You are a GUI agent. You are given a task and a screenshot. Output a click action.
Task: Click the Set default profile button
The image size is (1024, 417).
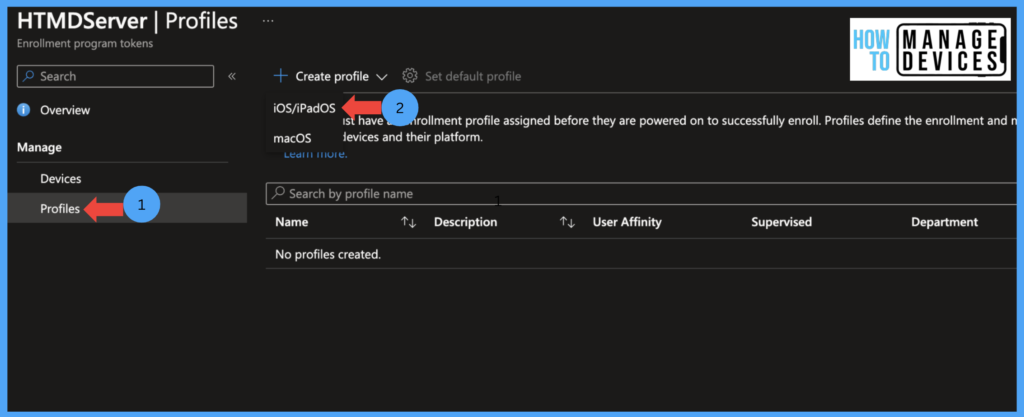point(462,76)
